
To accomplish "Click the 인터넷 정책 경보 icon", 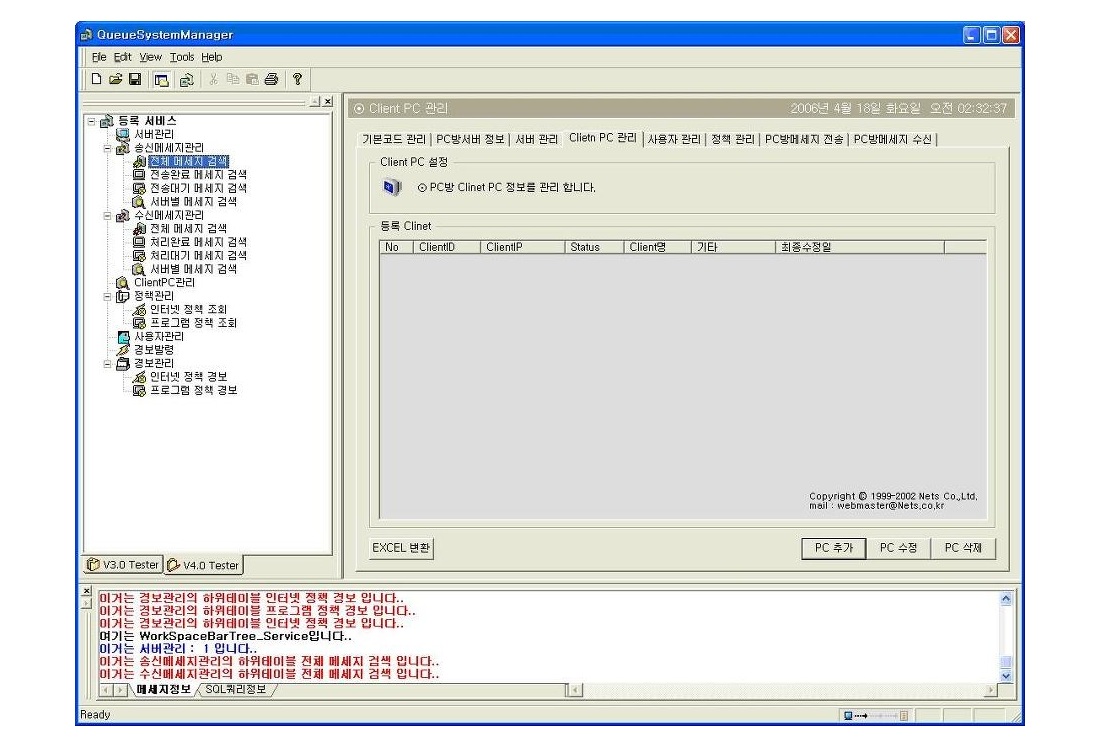I will click(x=139, y=377).
